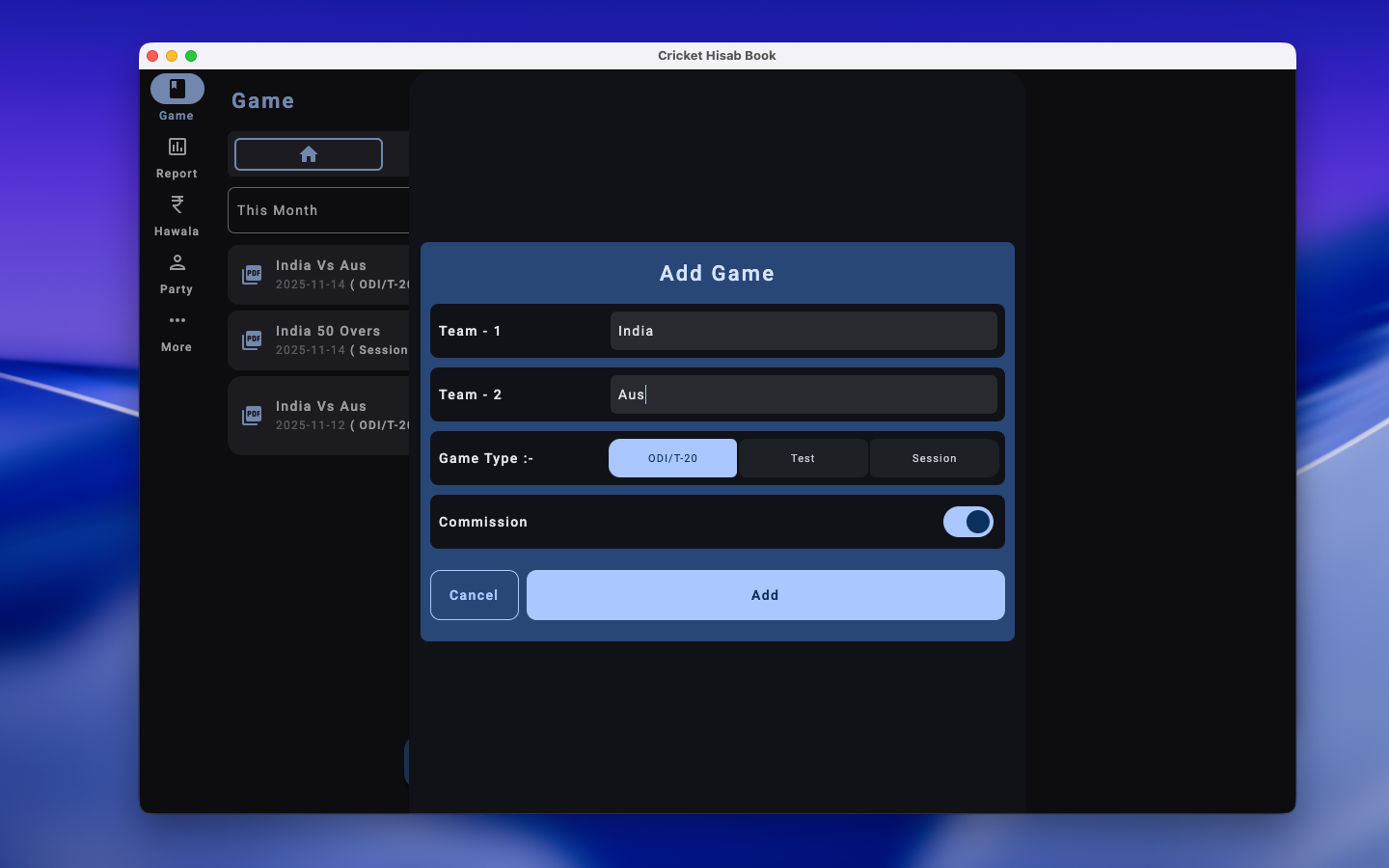Focus the Team - 2 input field
The height and width of the screenshot is (868, 1389).
pyautogui.click(x=803, y=394)
